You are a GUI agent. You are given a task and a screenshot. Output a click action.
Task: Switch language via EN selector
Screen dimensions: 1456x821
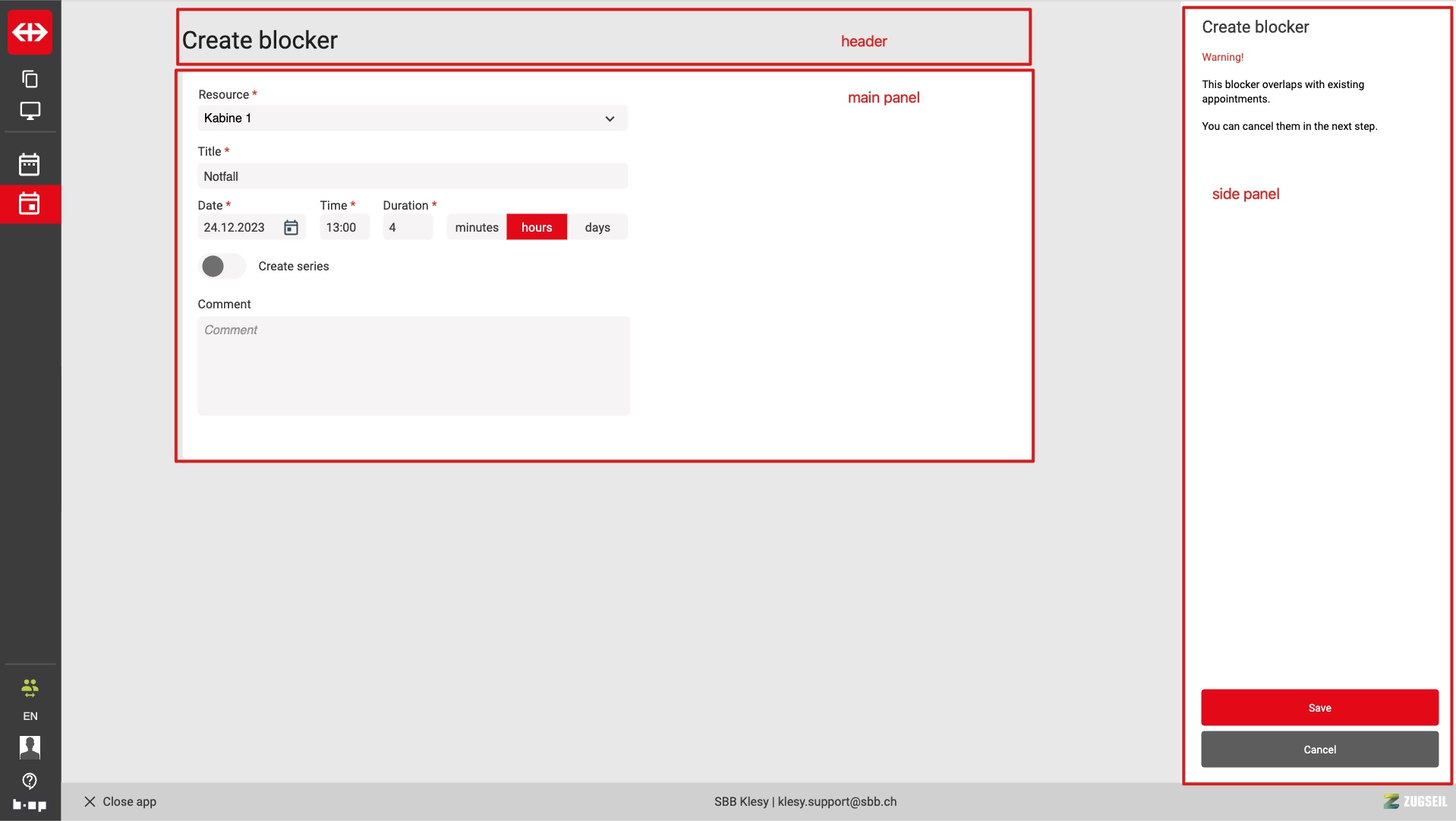[x=30, y=716]
